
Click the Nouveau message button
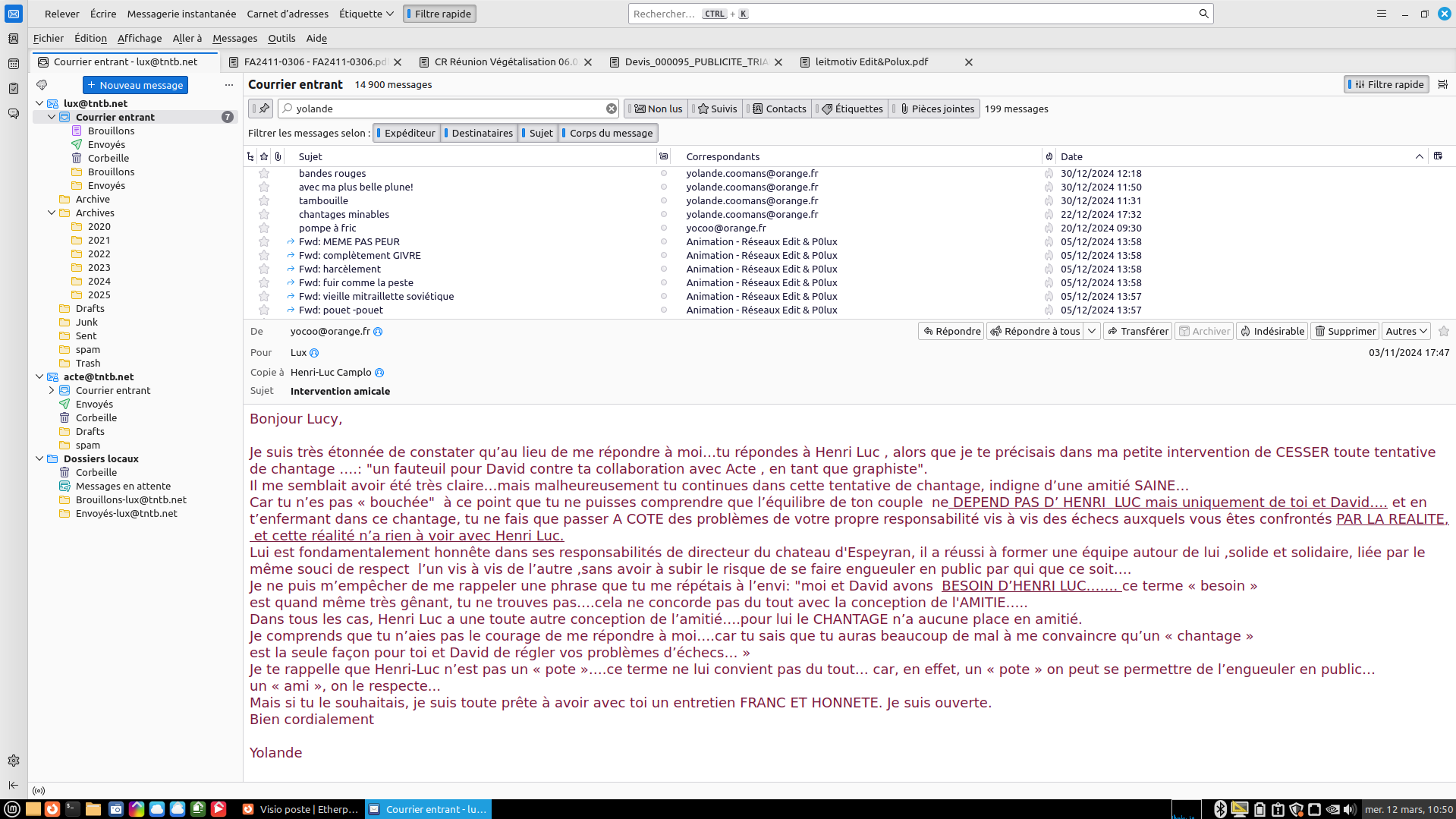click(135, 85)
